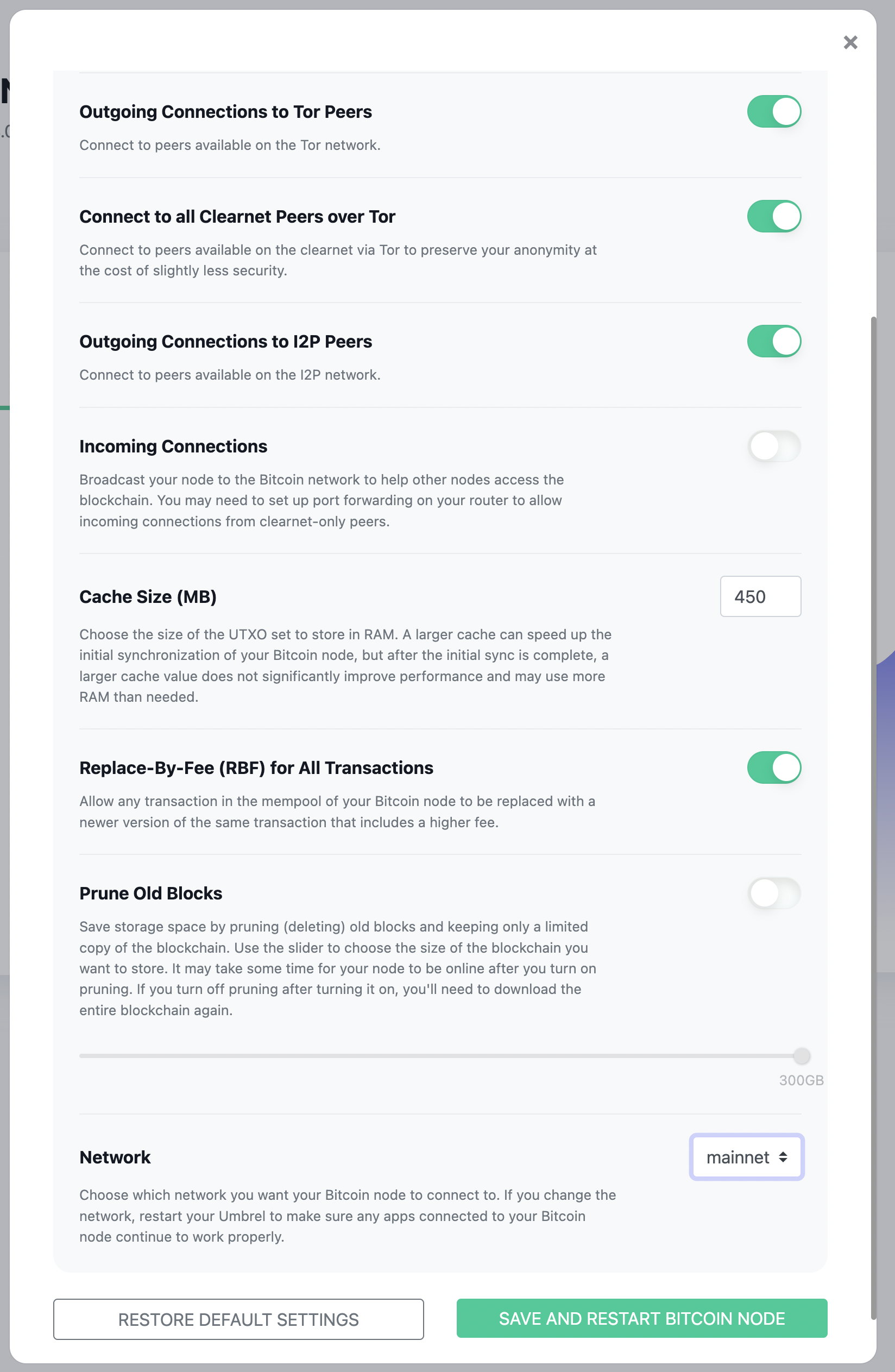Close the Bitcoin node settings dialog

(850, 42)
